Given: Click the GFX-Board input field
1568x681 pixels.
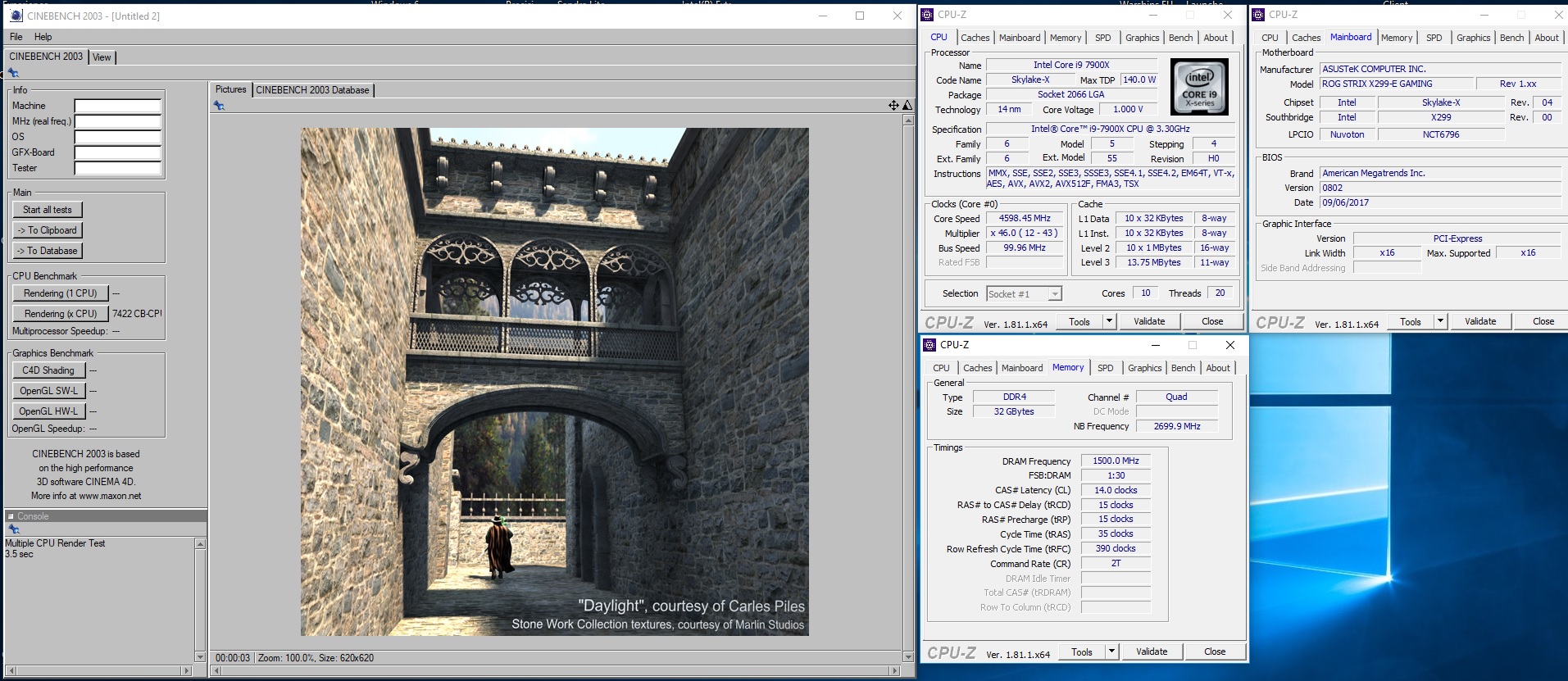Looking at the screenshot, I should point(118,152).
